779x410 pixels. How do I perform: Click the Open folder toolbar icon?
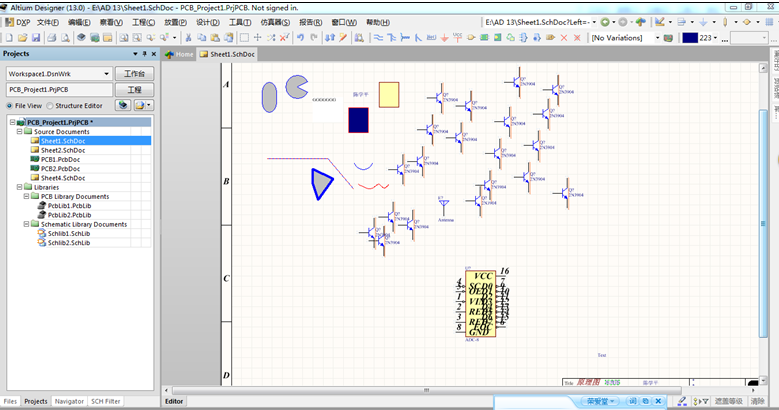[x=24, y=38]
